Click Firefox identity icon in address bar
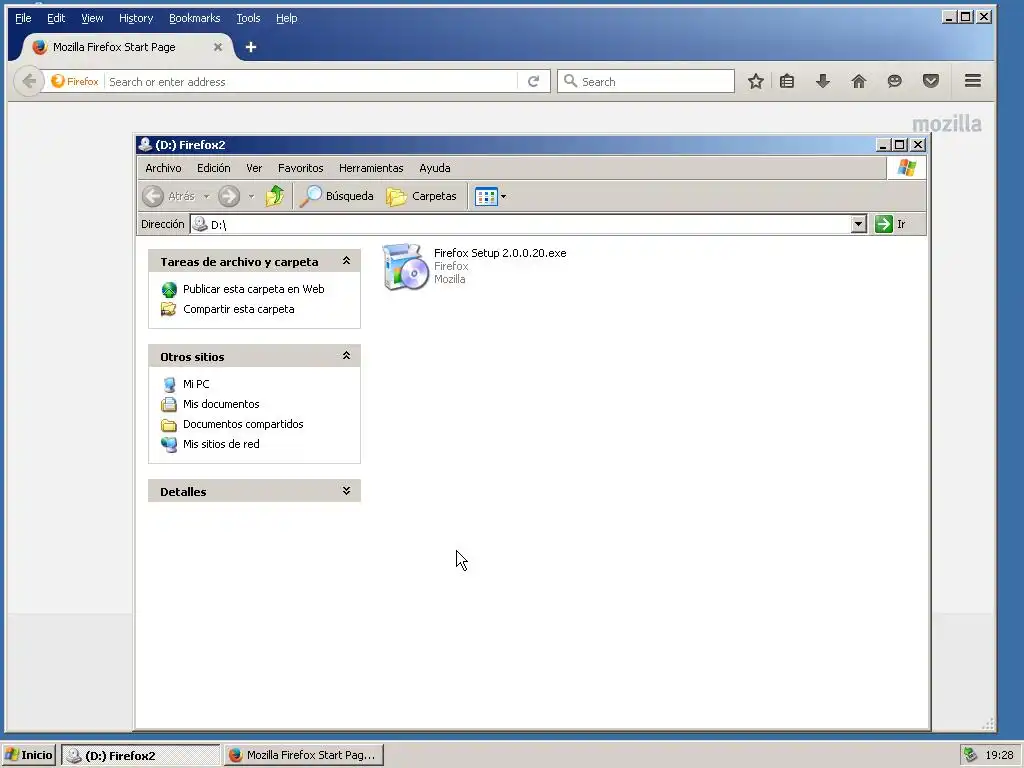Screen dimensions: 1024x768 click(74, 81)
